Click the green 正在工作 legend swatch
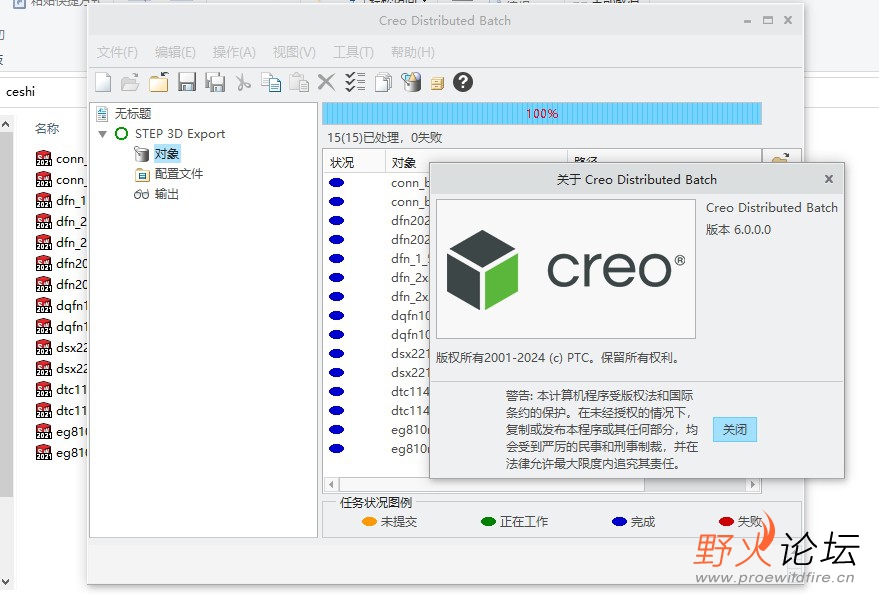 tap(488, 522)
